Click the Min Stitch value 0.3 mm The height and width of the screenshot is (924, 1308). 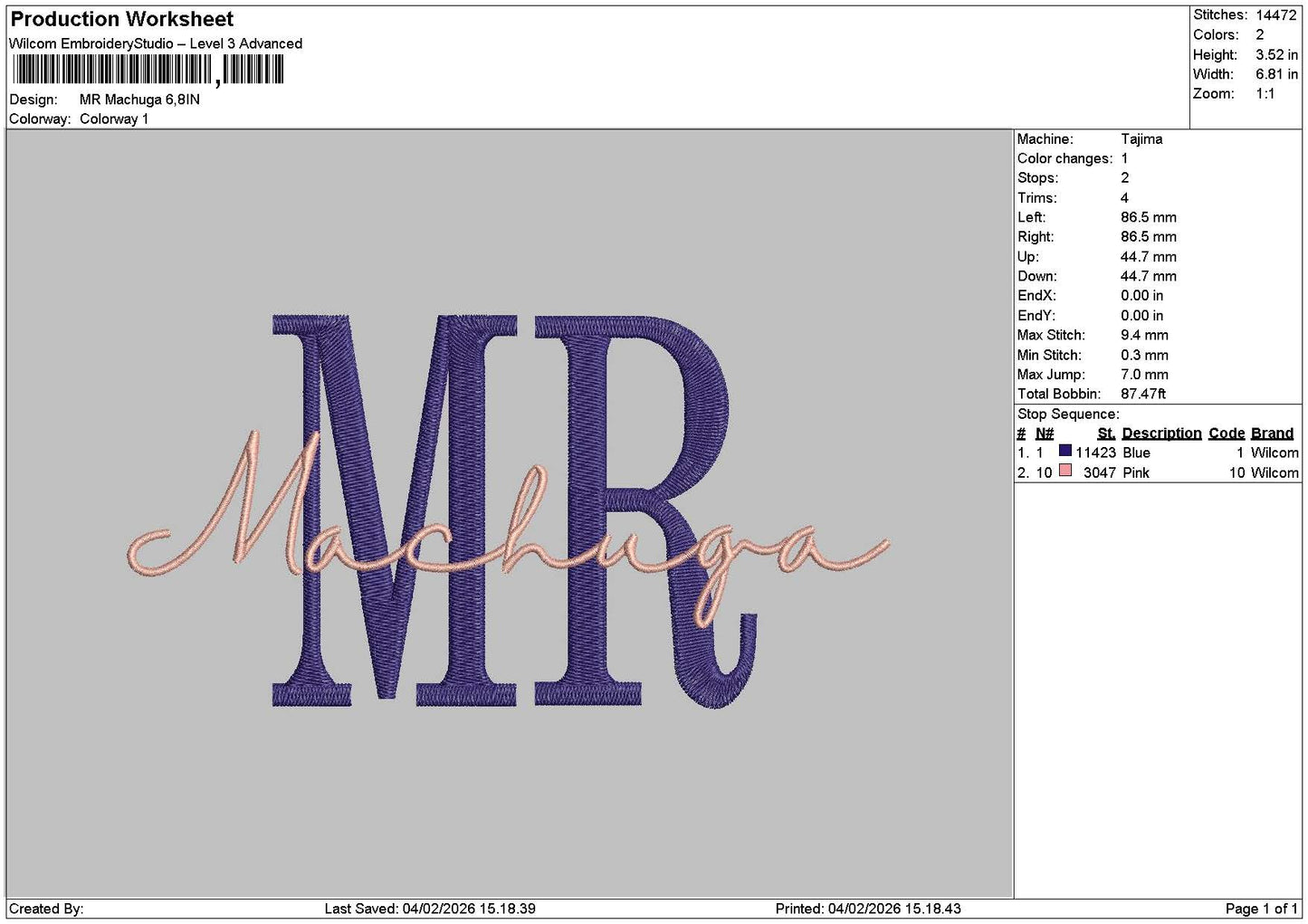click(1144, 356)
